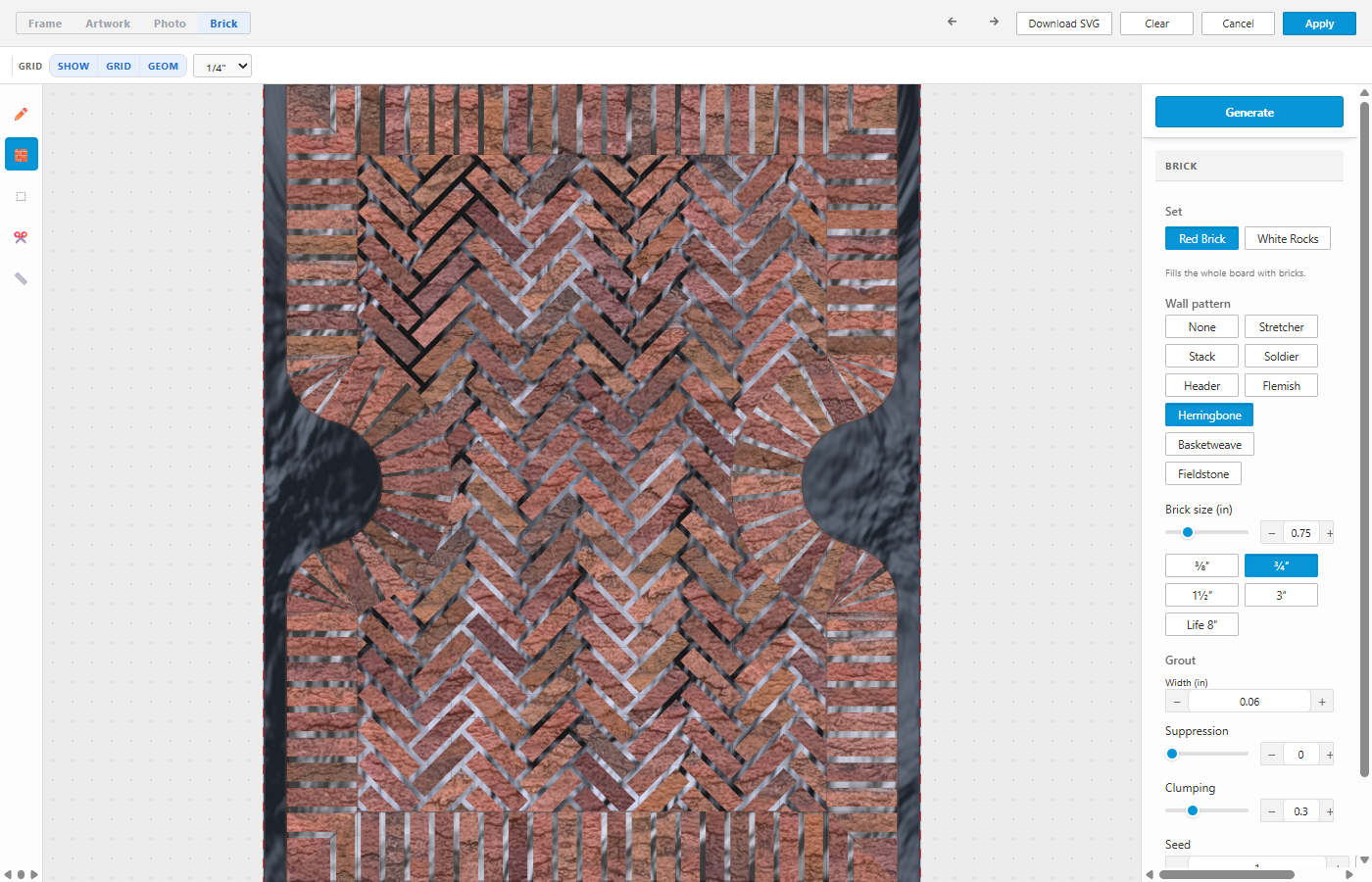Click Download SVG
The image size is (1372, 882).
1064,24
